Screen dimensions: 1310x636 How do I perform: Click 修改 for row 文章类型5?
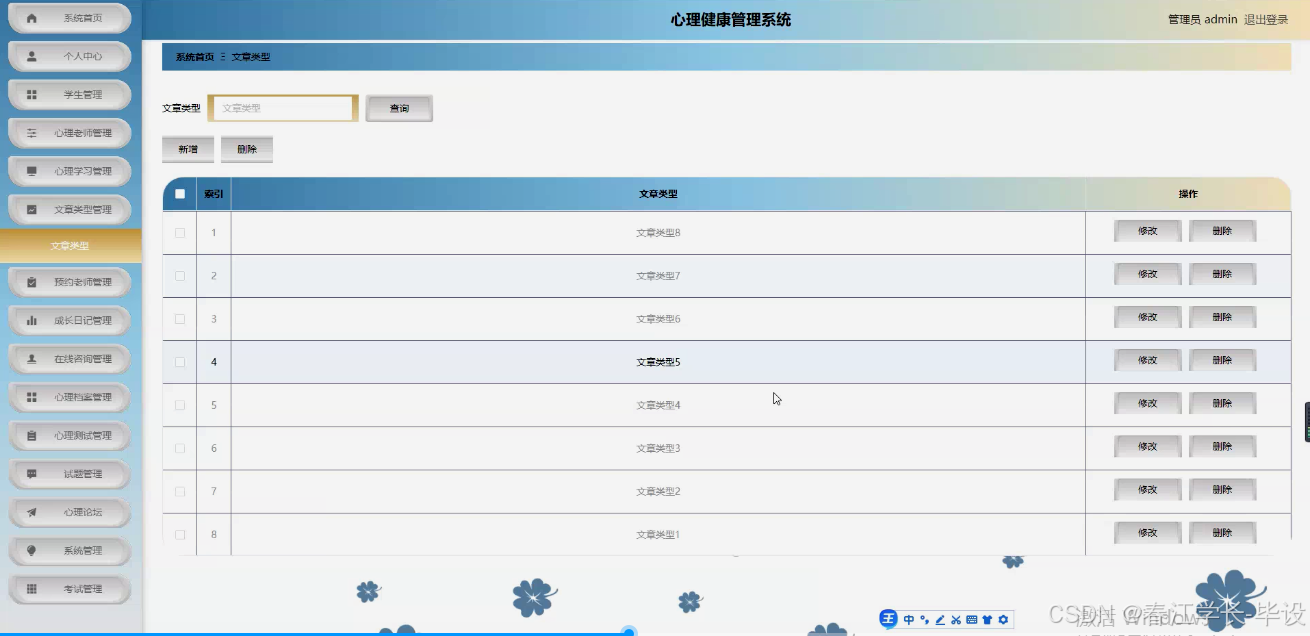point(1148,360)
